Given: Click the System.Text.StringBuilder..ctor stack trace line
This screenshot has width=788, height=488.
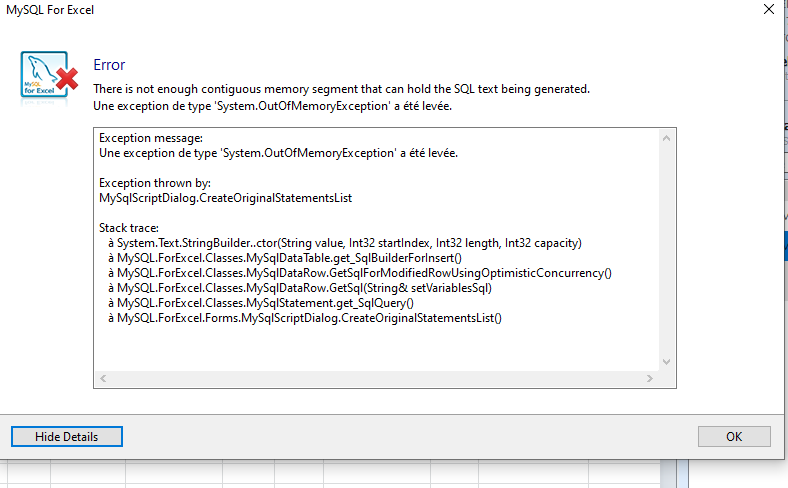Looking at the screenshot, I should click(x=345, y=243).
